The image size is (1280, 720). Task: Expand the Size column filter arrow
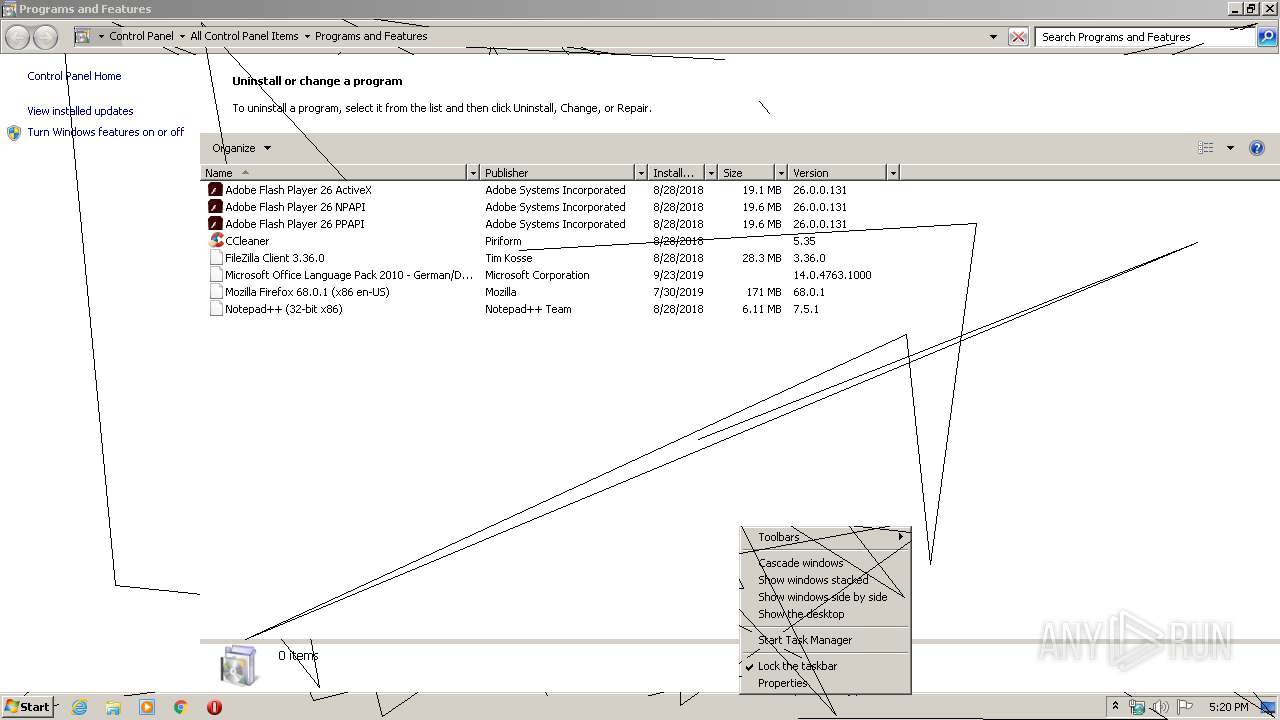(781, 173)
